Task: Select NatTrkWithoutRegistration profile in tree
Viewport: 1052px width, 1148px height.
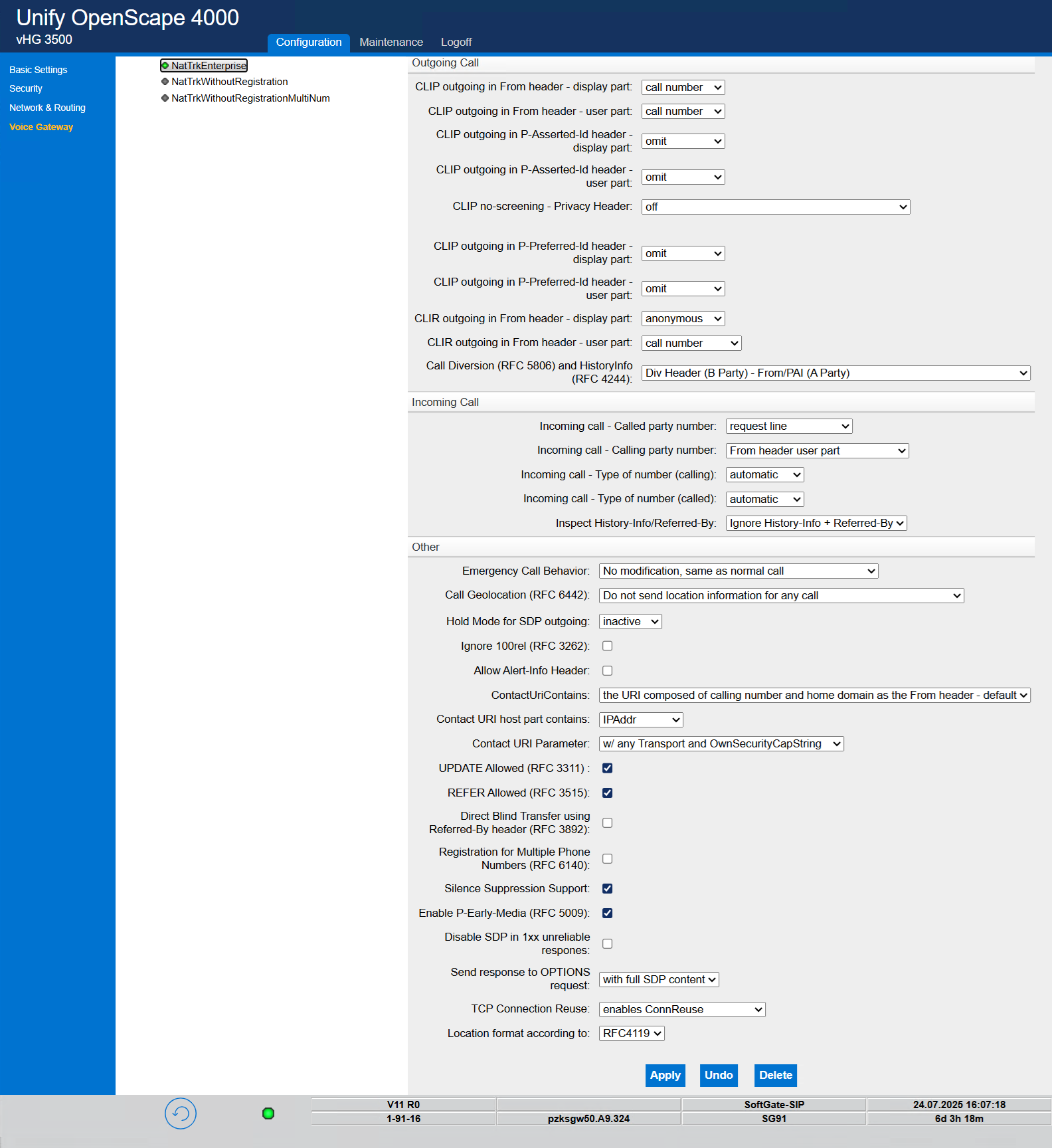Action: pyautogui.click(x=230, y=82)
